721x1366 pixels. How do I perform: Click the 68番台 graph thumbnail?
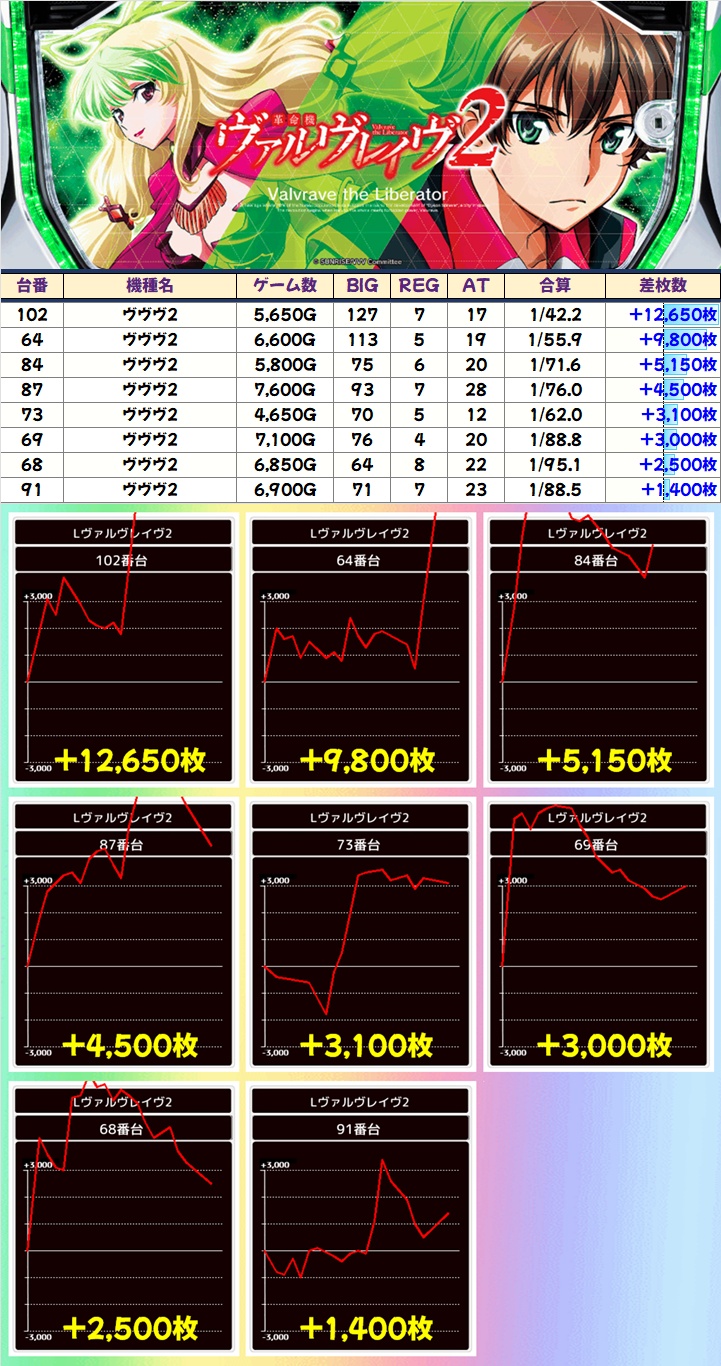pos(124,1219)
